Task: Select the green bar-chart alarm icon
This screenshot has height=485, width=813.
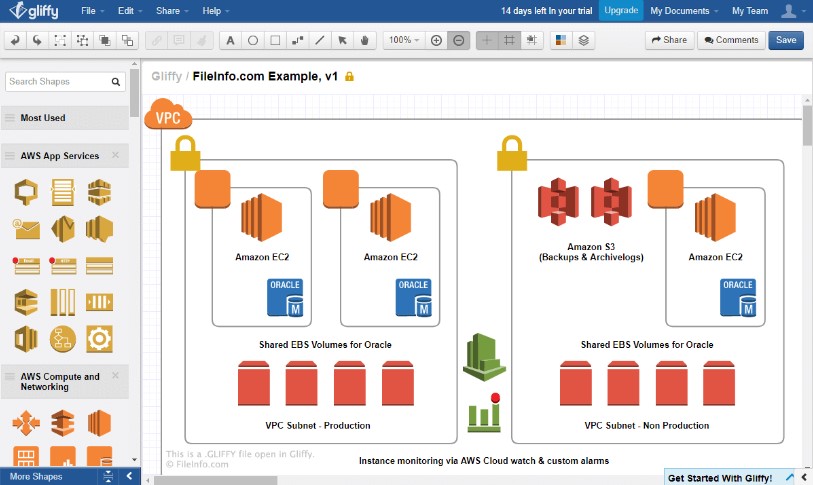Action: [x=484, y=413]
